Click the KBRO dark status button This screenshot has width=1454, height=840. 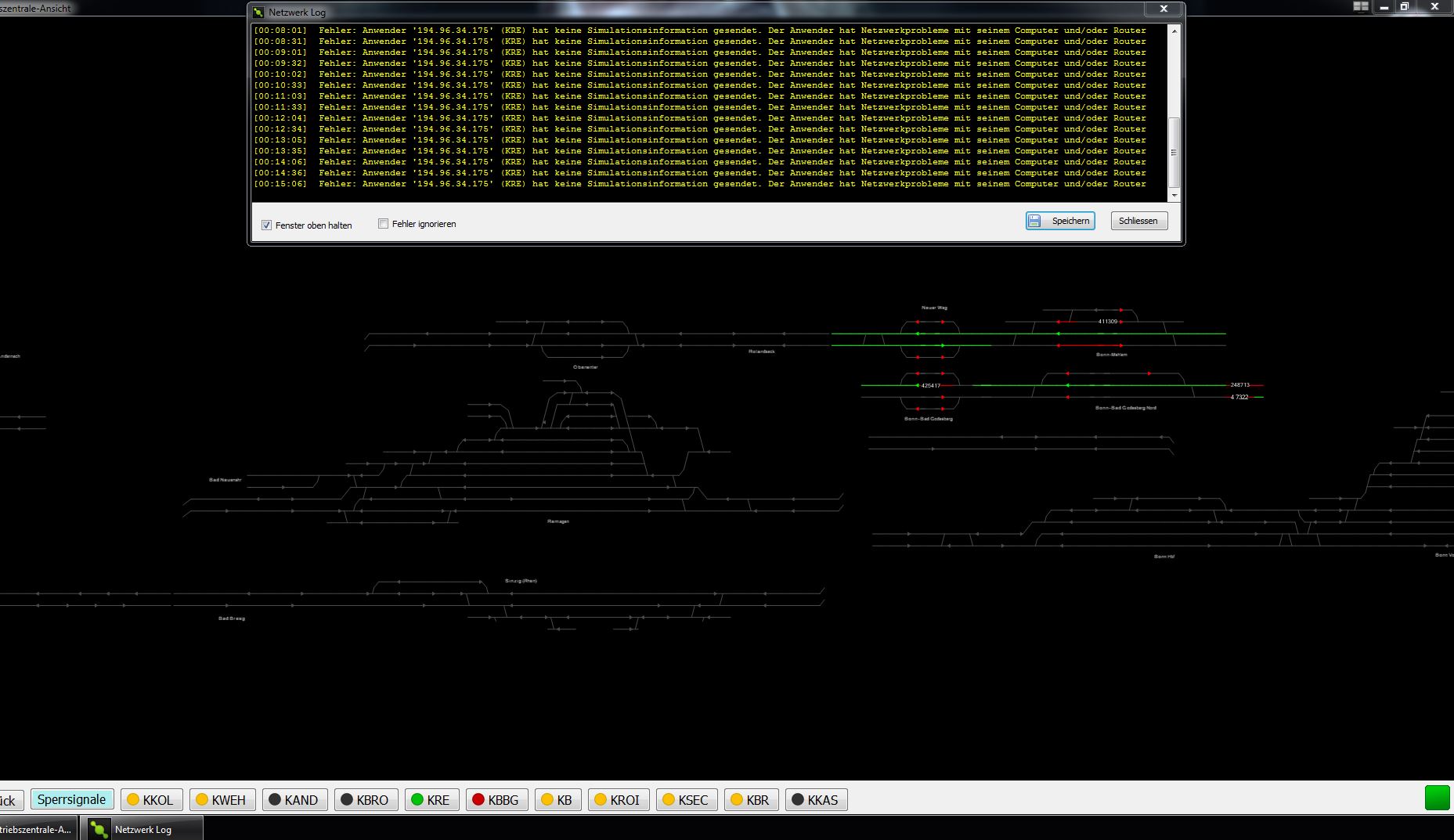point(366,799)
